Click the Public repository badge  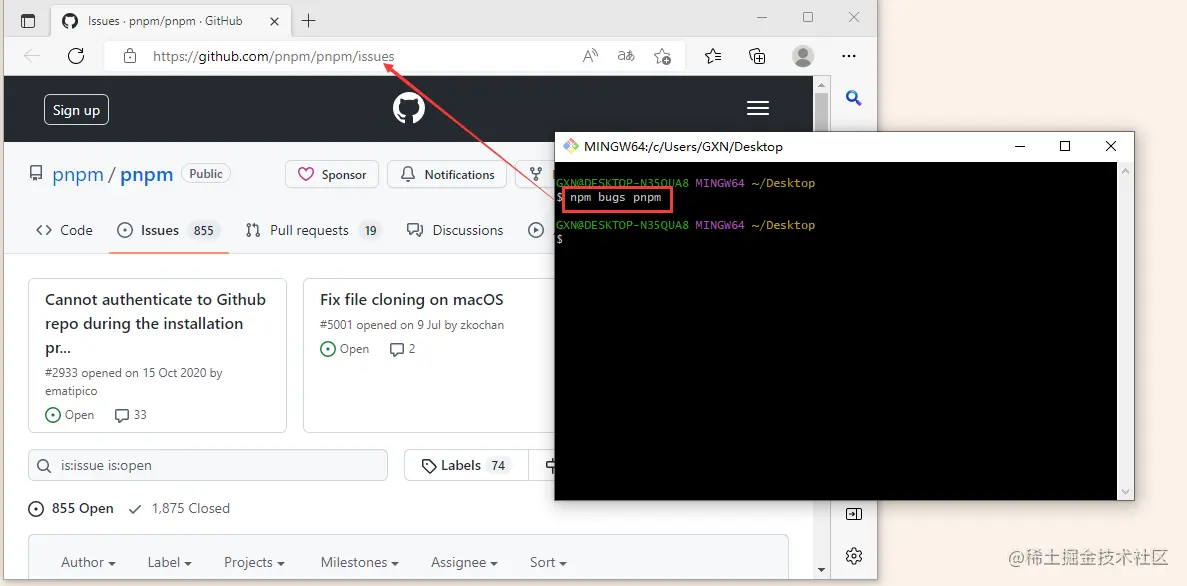click(206, 173)
